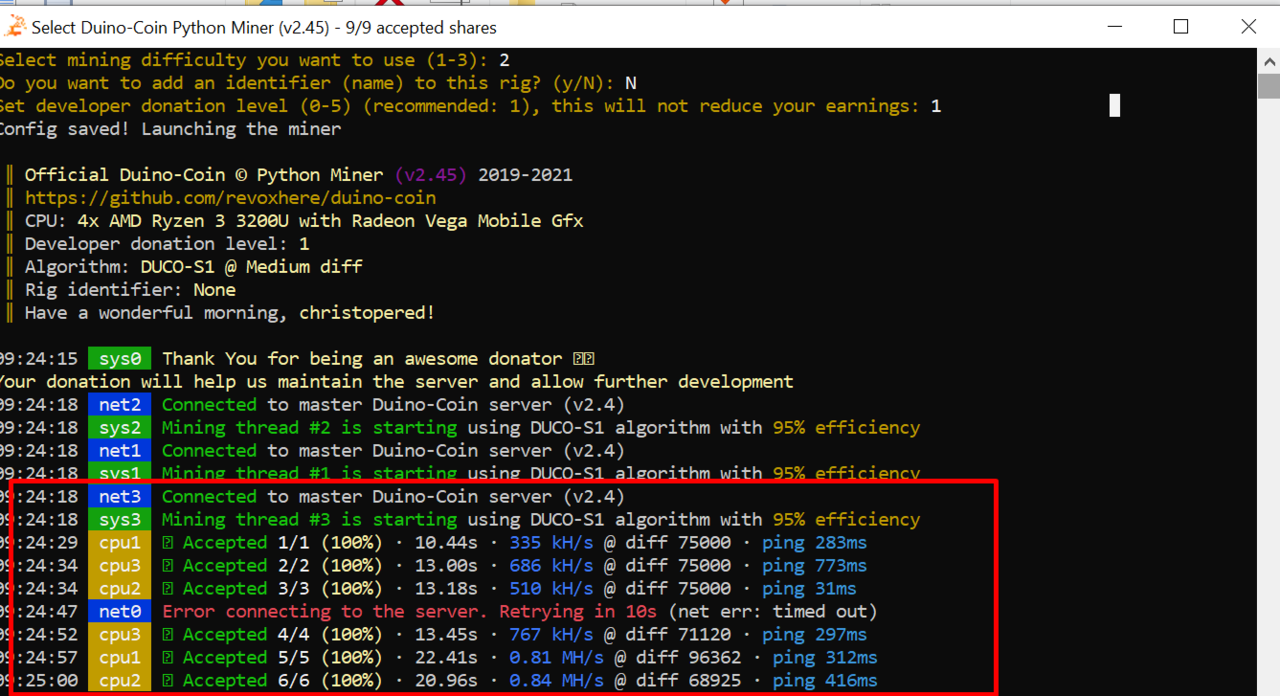Click the 'ping 31ms' value

click(809, 589)
